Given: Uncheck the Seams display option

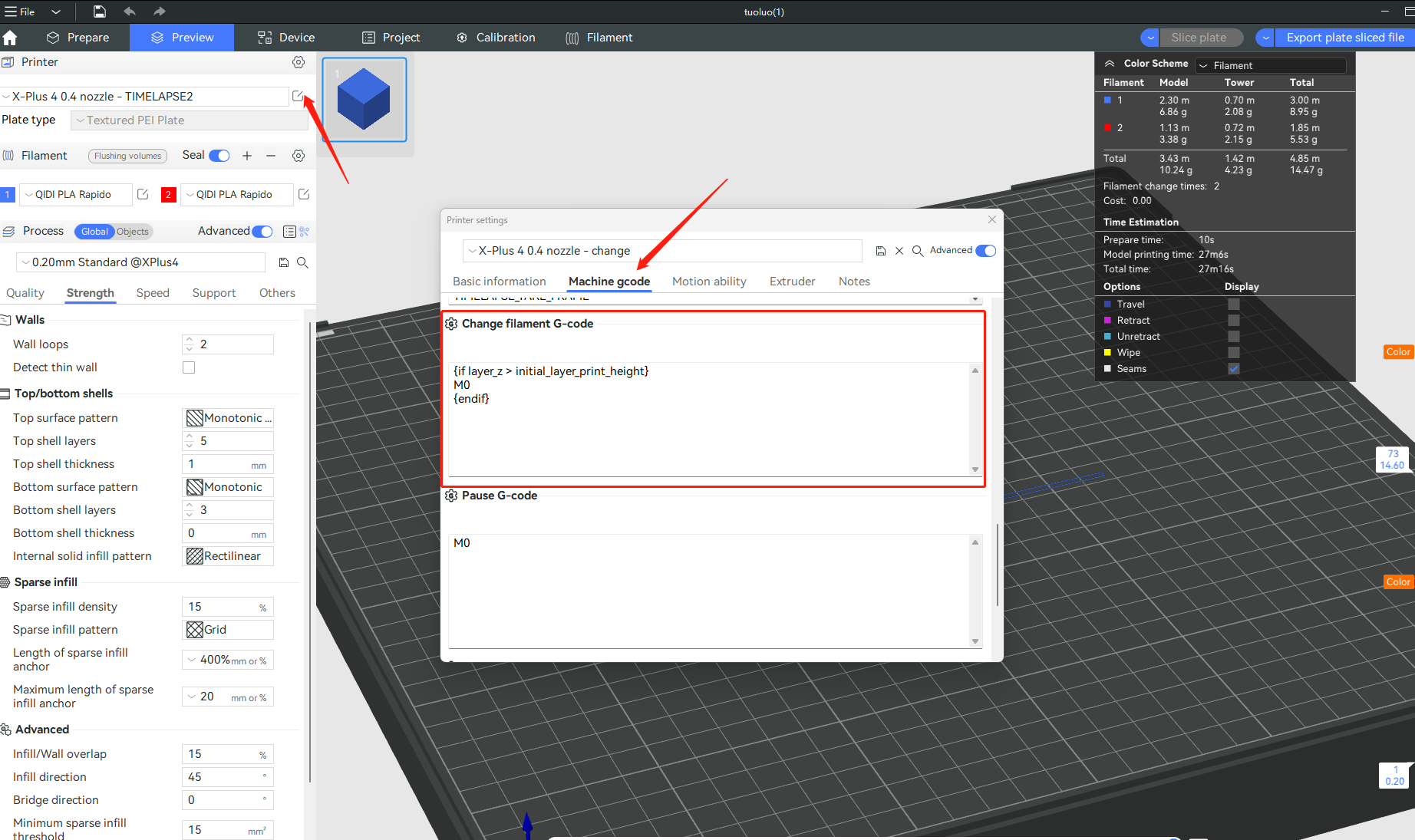Looking at the screenshot, I should coord(1234,368).
